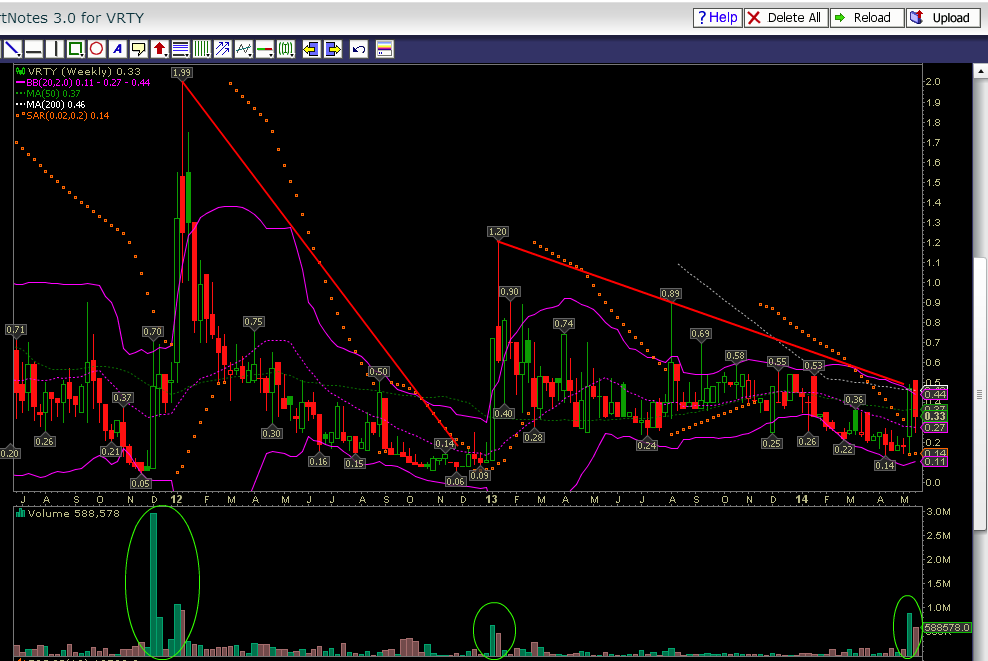Image resolution: width=988 pixels, height=661 pixels.
Task: Click the 1.99 peak price label
Action: [181, 72]
